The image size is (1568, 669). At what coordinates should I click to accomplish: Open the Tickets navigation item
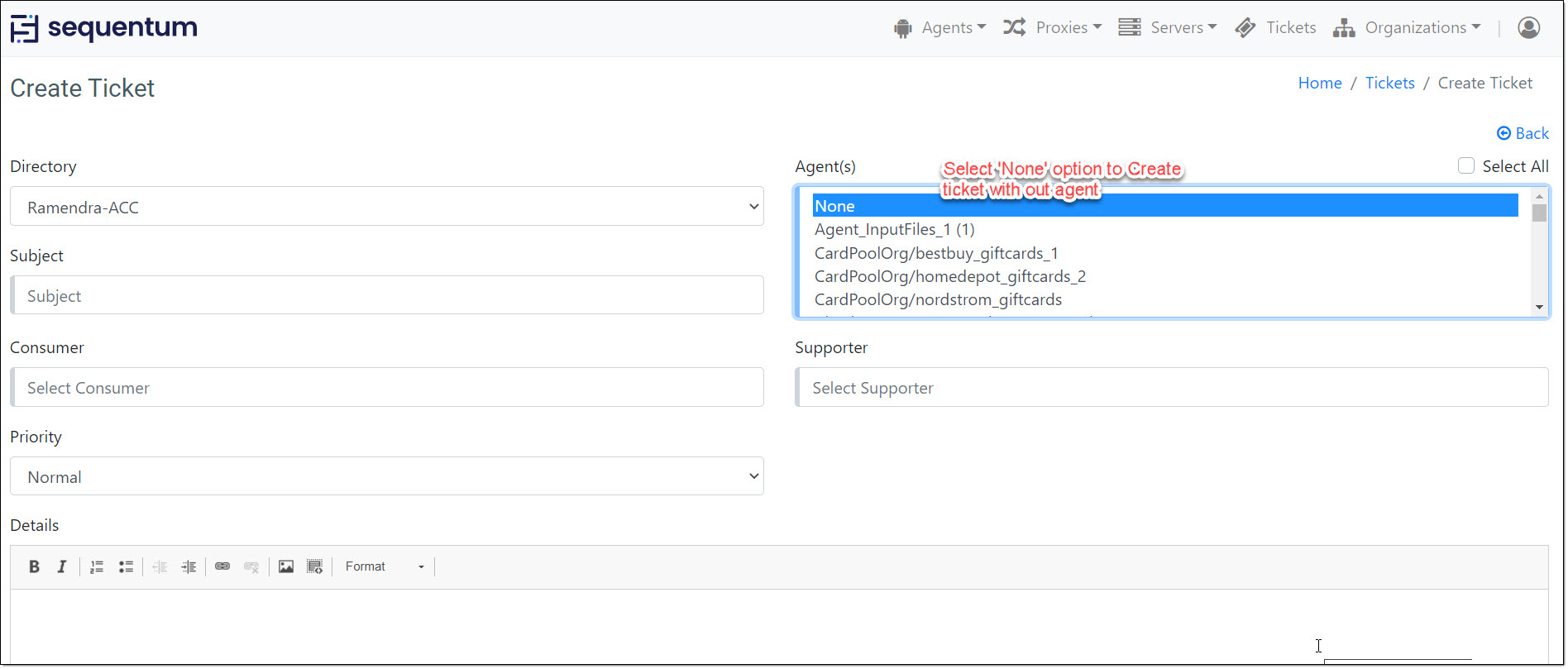pyautogui.click(x=1275, y=28)
